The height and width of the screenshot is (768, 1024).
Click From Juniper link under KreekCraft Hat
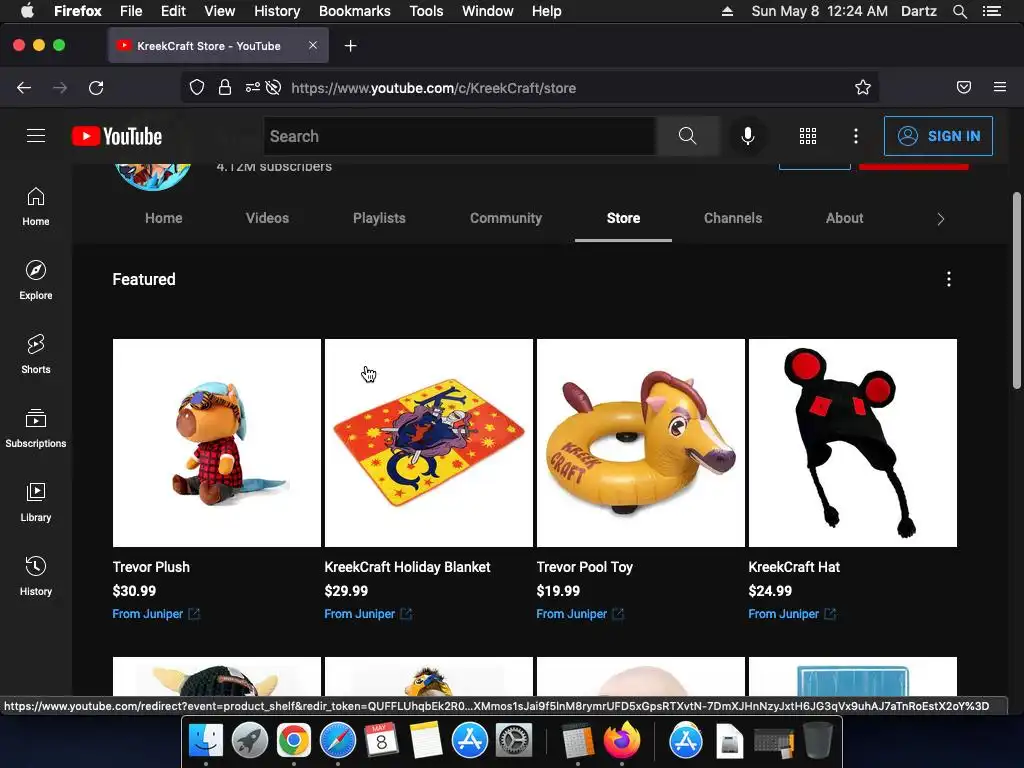coord(792,614)
